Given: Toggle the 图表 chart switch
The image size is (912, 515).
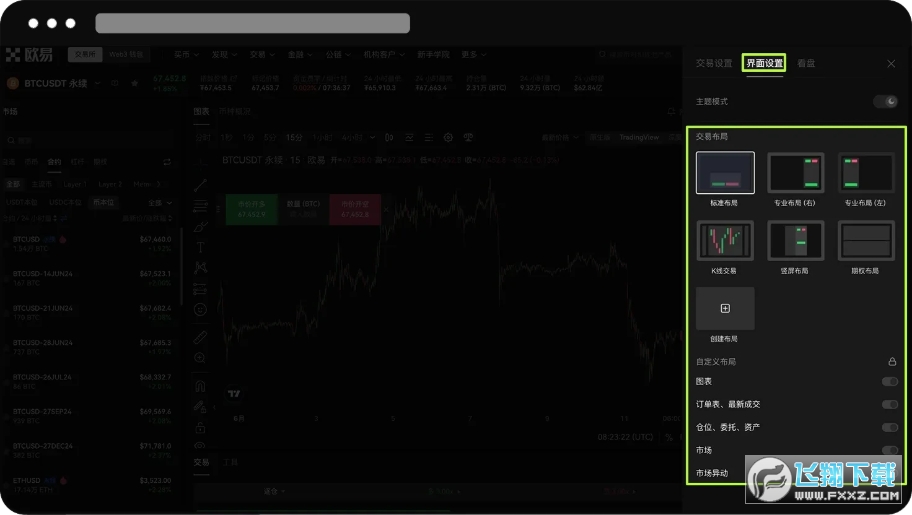Looking at the screenshot, I should (x=889, y=381).
